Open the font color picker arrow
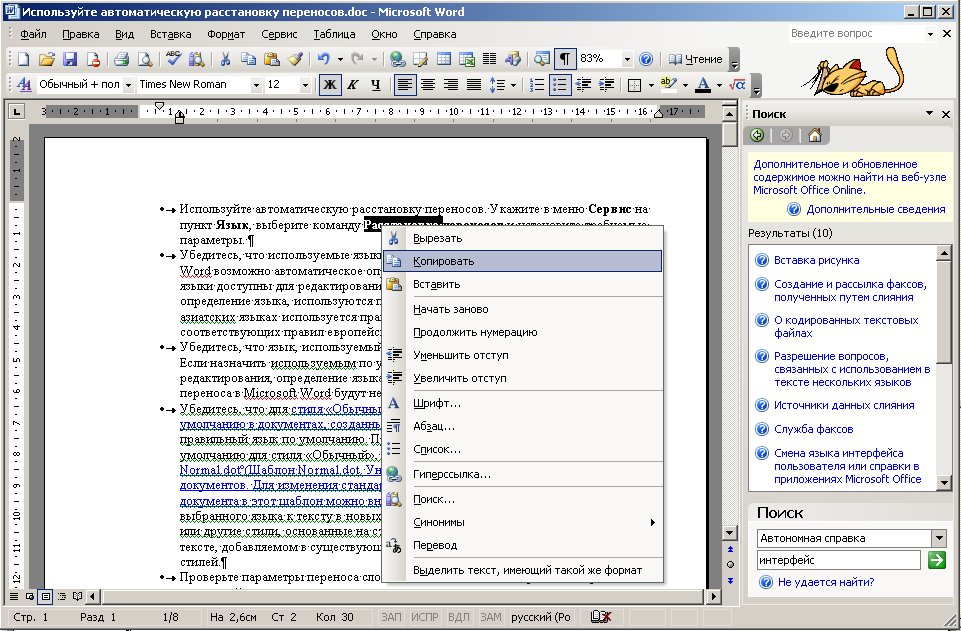 point(719,85)
